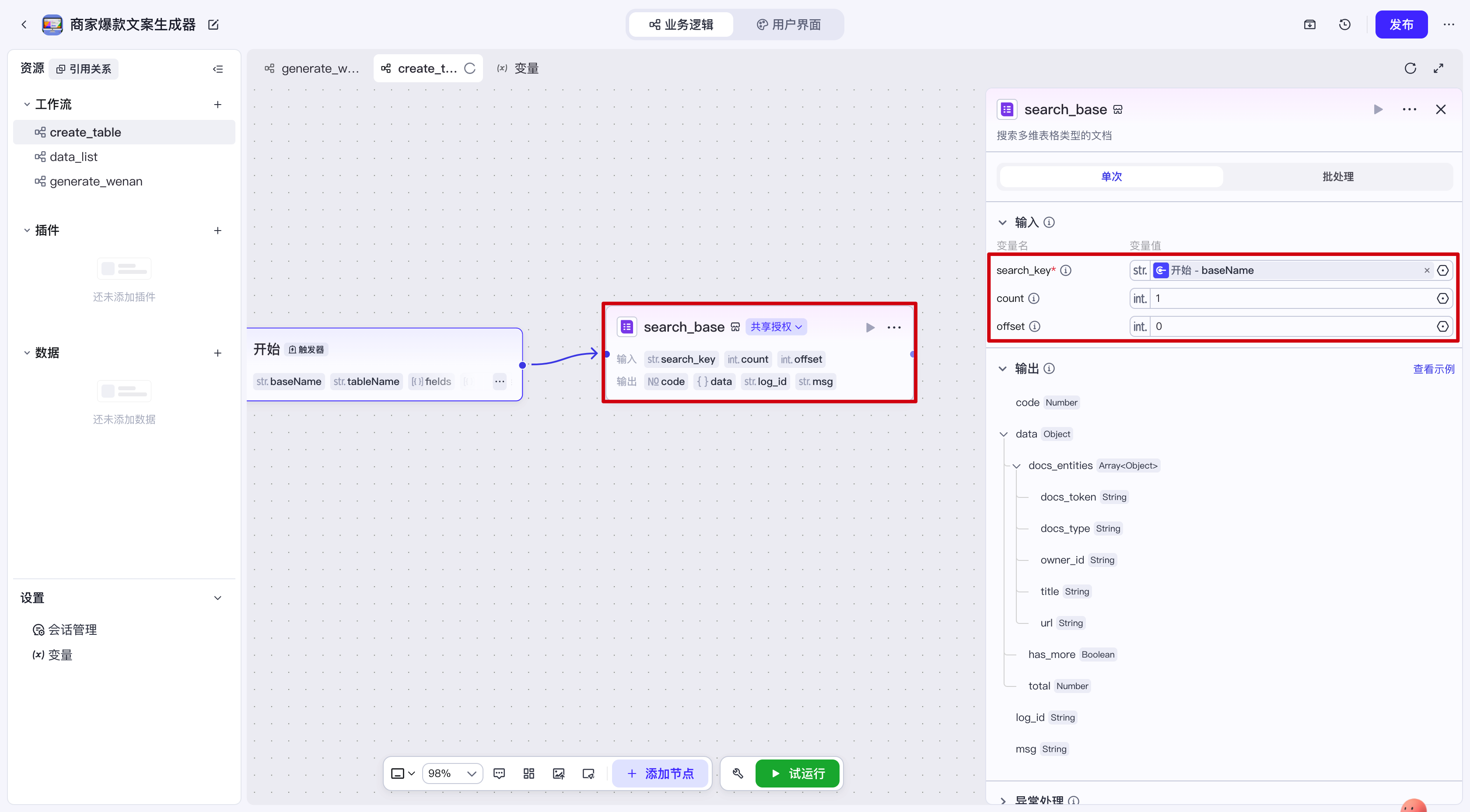This screenshot has height=812, width=1470.
Task: Click the refresh canvas icon
Action: (x=1410, y=69)
